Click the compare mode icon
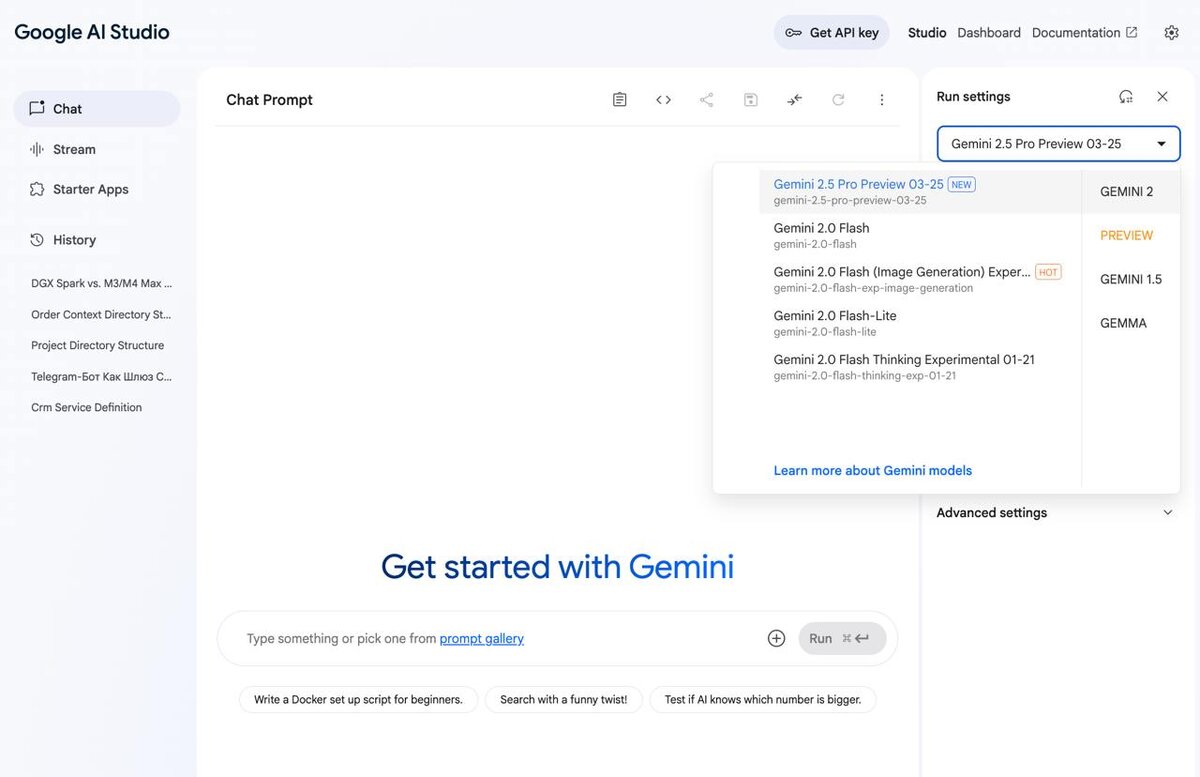This screenshot has height=777, width=1200. 794,100
